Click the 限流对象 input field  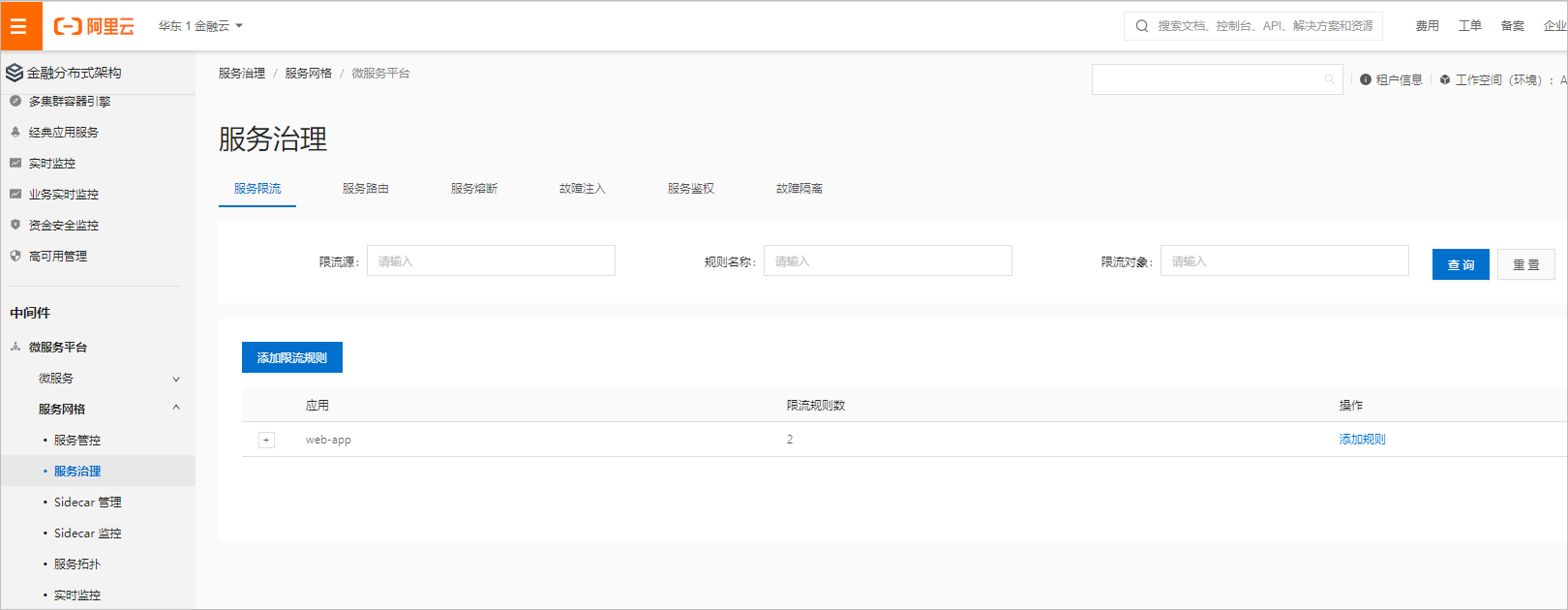tap(1284, 260)
